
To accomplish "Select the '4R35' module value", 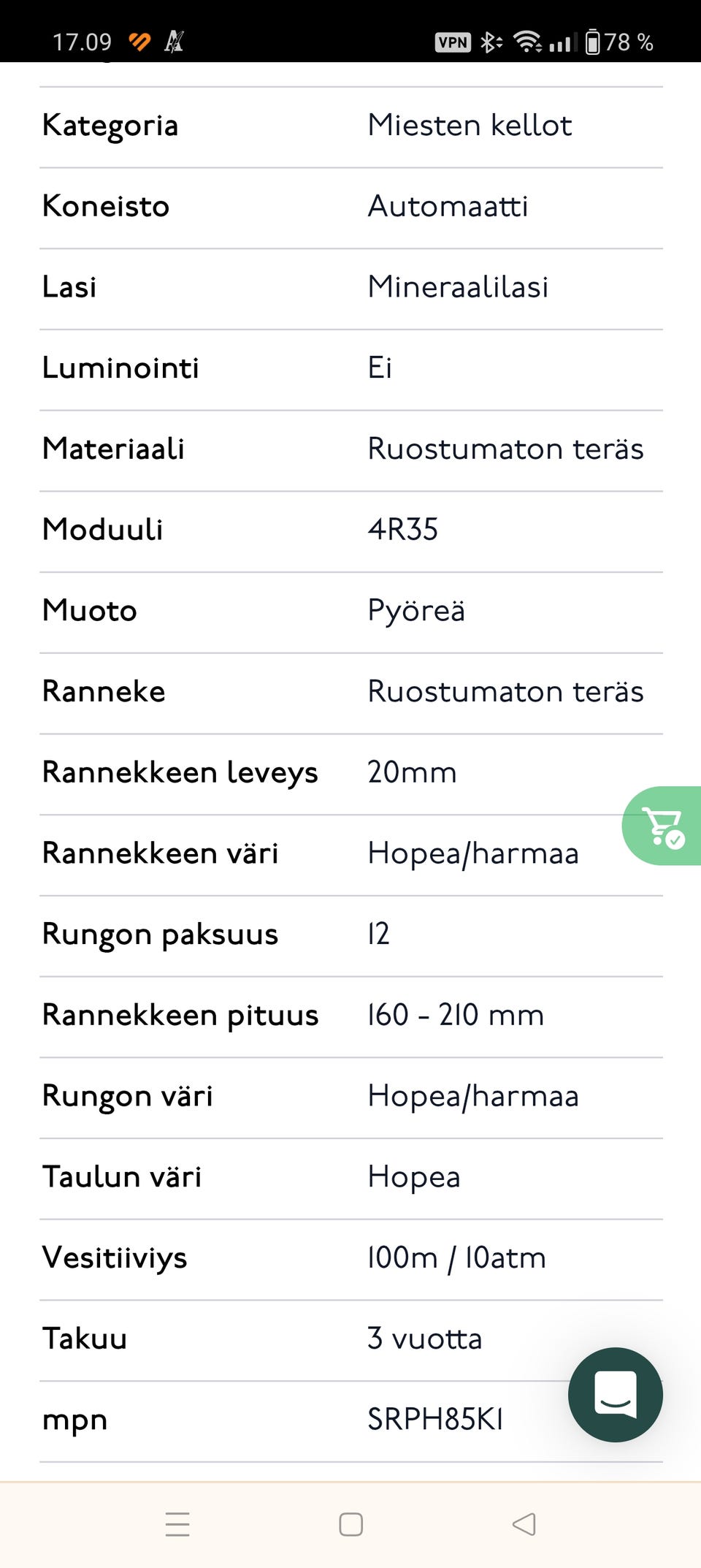I will pyautogui.click(x=402, y=530).
